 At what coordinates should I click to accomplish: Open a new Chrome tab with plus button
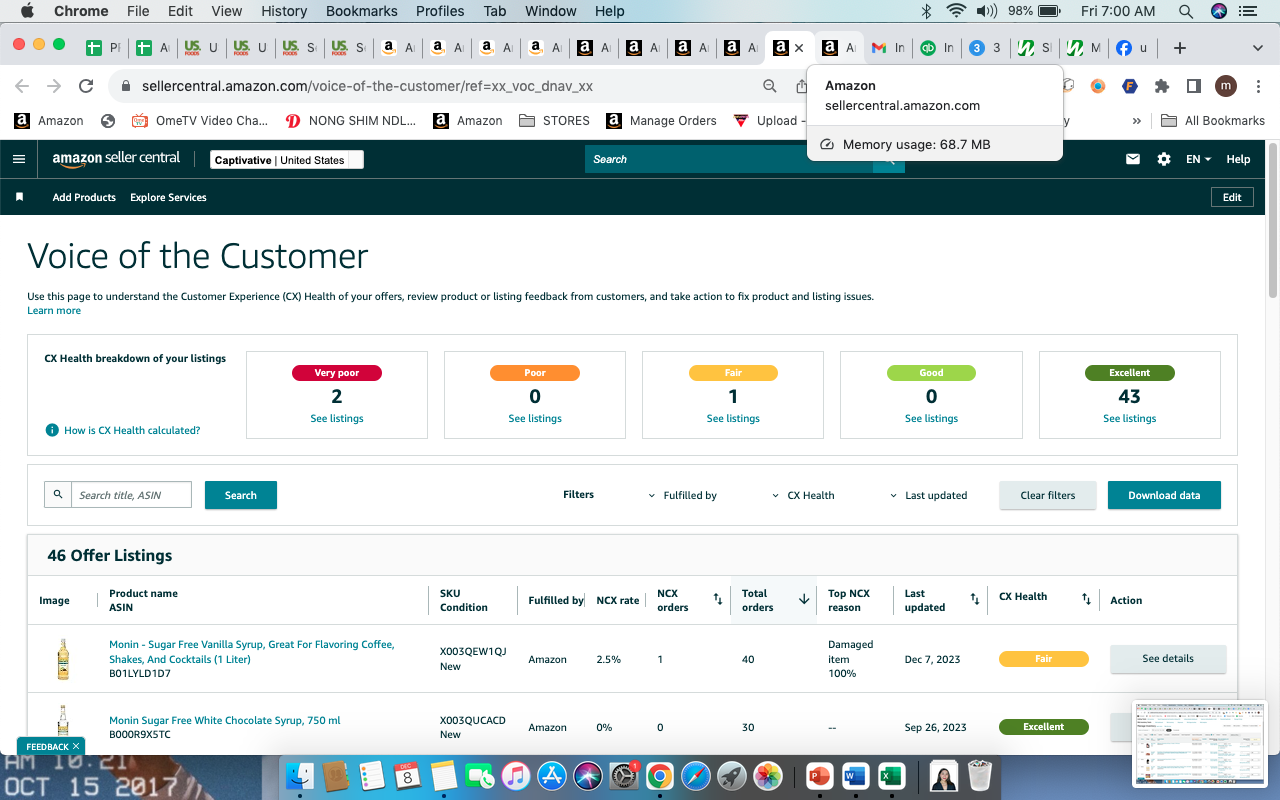[1180, 47]
